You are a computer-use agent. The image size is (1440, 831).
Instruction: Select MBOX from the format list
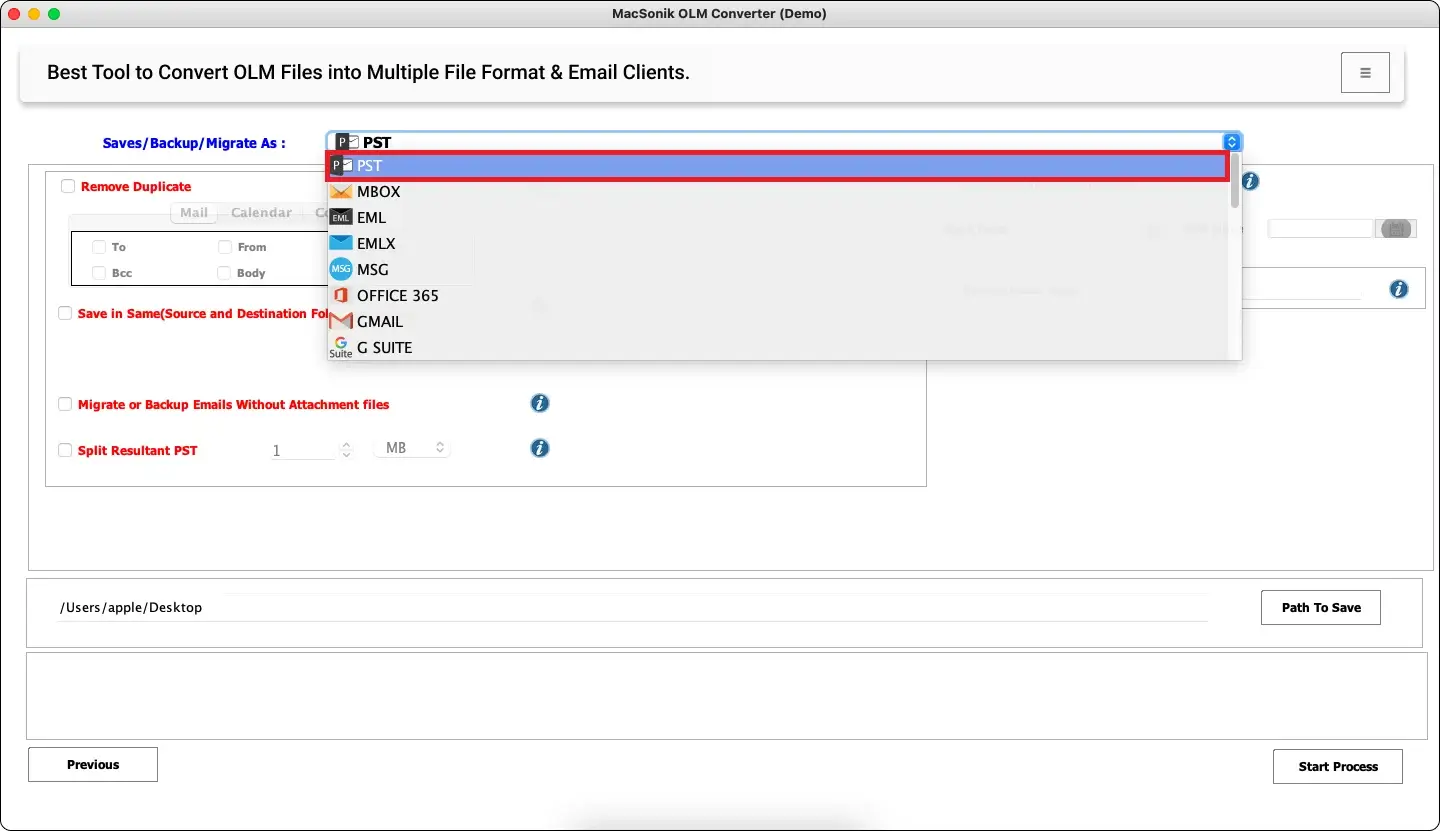[778, 192]
